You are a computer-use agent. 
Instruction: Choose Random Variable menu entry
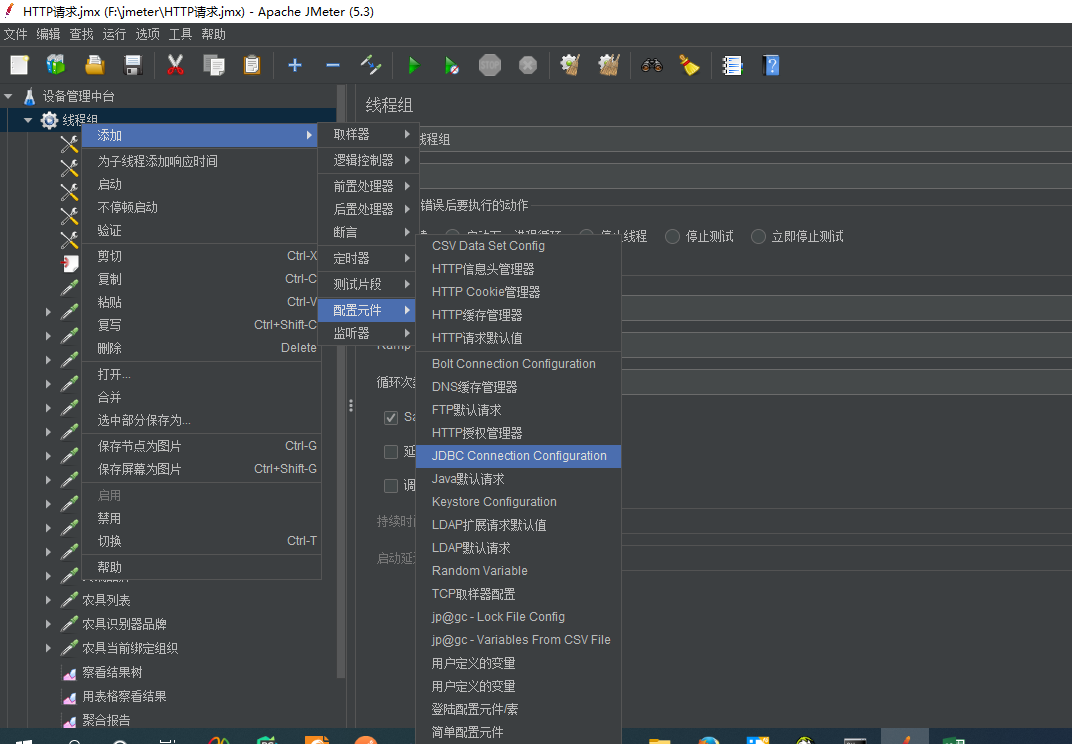pos(519,571)
